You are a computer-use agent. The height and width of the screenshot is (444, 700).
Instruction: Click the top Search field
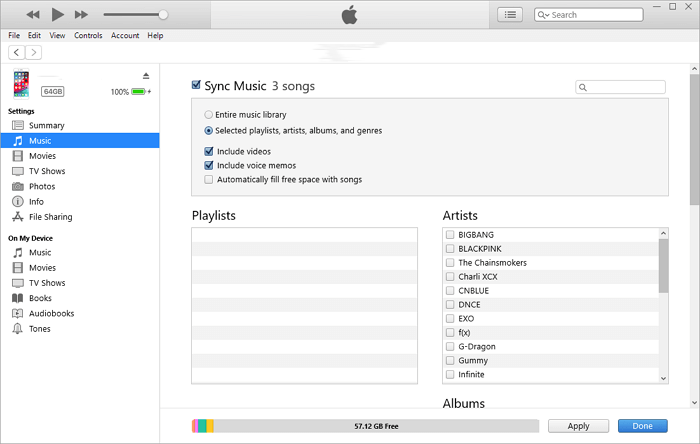pos(588,15)
